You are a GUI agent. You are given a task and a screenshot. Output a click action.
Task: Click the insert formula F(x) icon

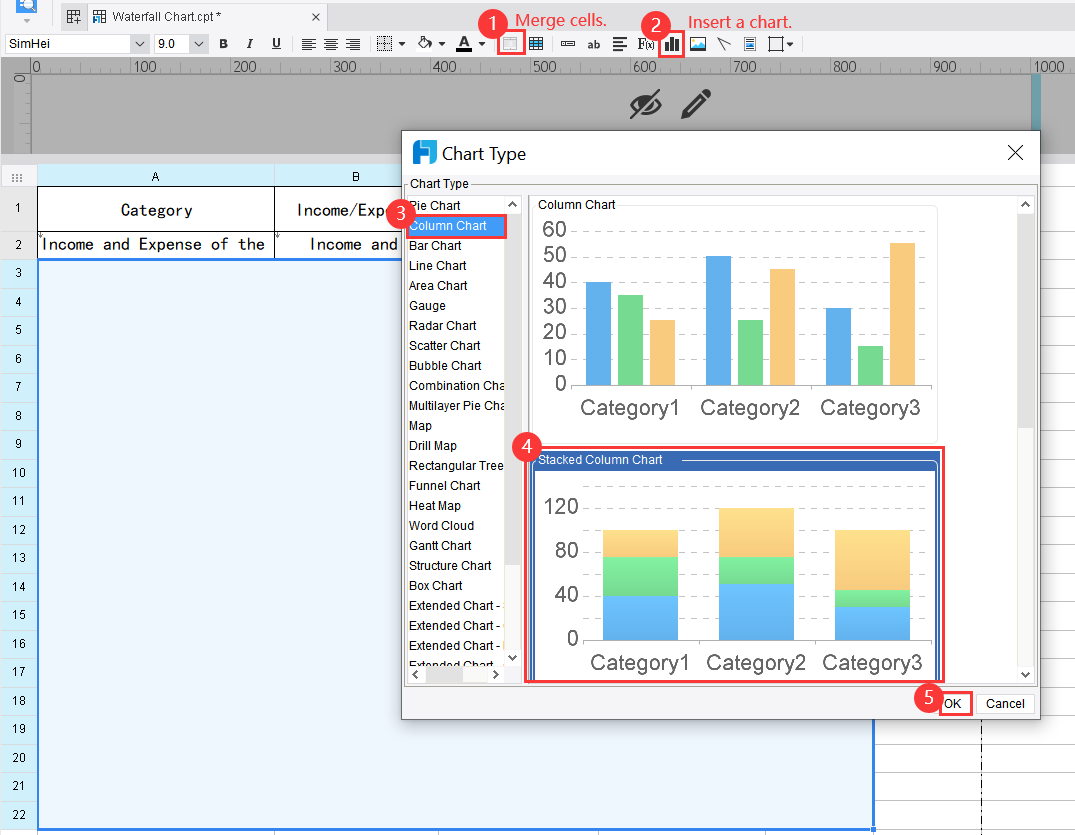coord(645,43)
